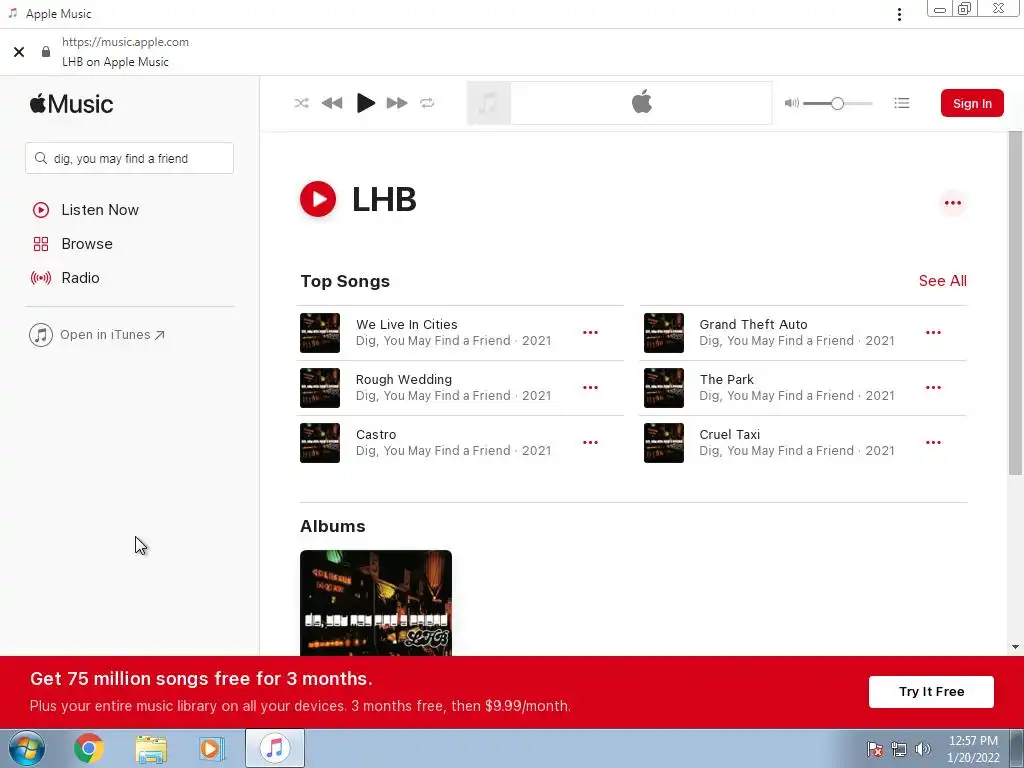Open more options for We Live In Cities

pyautogui.click(x=590, y=332)
